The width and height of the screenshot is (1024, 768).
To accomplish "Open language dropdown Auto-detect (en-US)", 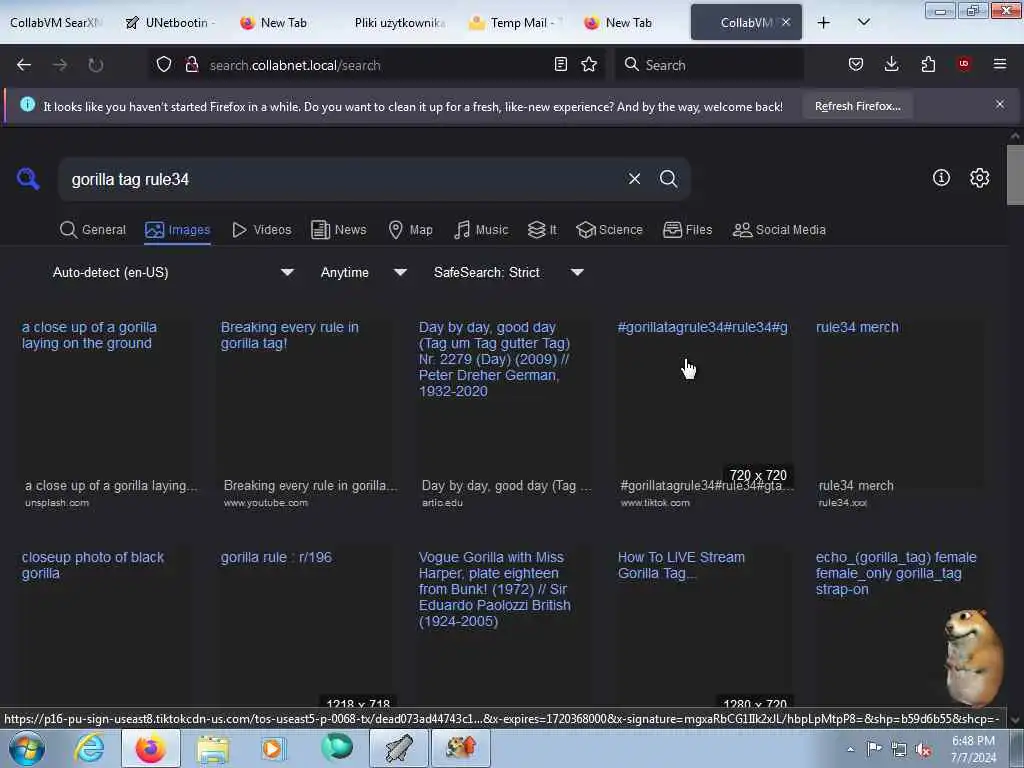I will 172,272.
